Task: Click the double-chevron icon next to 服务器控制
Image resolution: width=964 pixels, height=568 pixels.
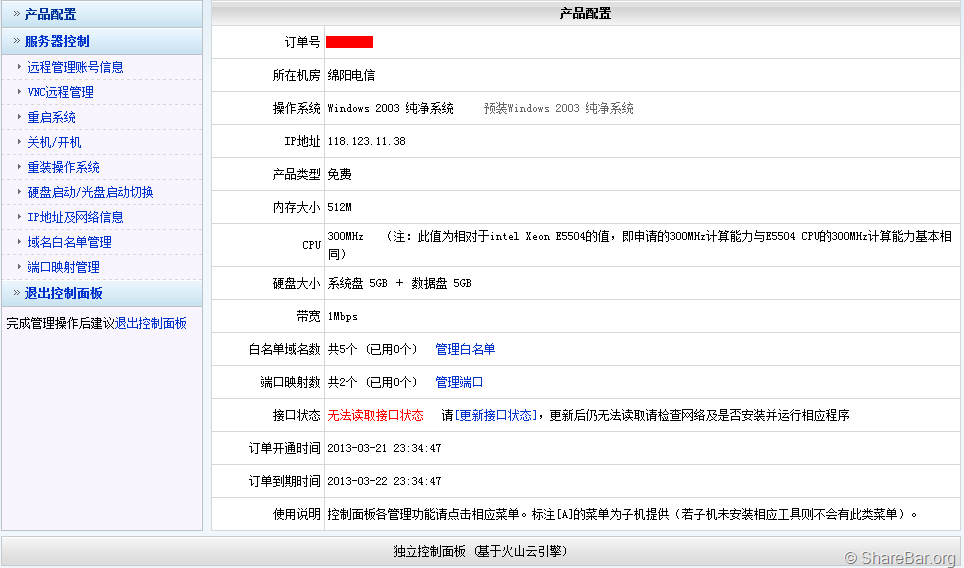Action: tap(16, 41)
